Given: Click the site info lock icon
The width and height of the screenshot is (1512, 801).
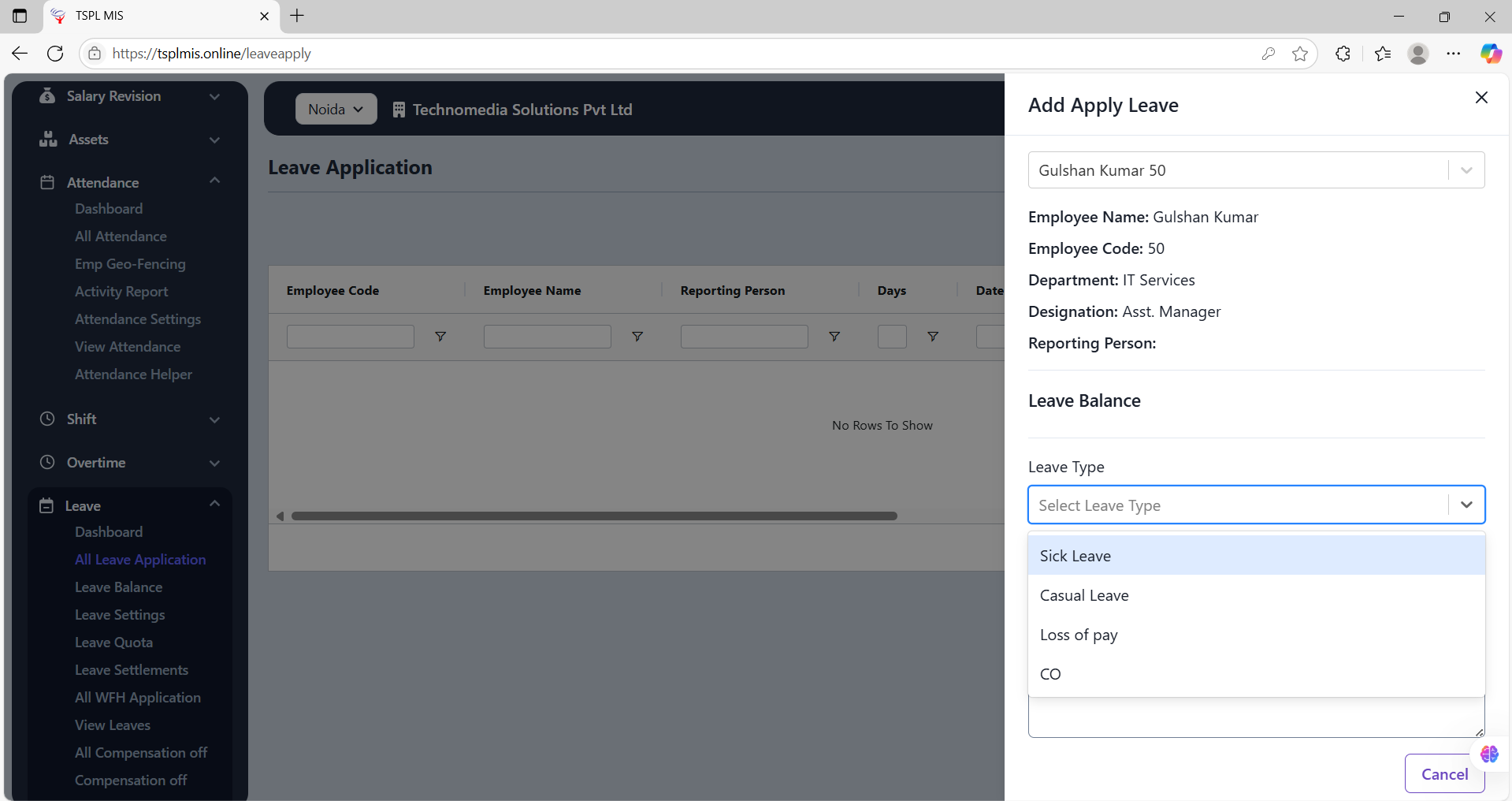Looking at the screenshot, I should point(95,54).
